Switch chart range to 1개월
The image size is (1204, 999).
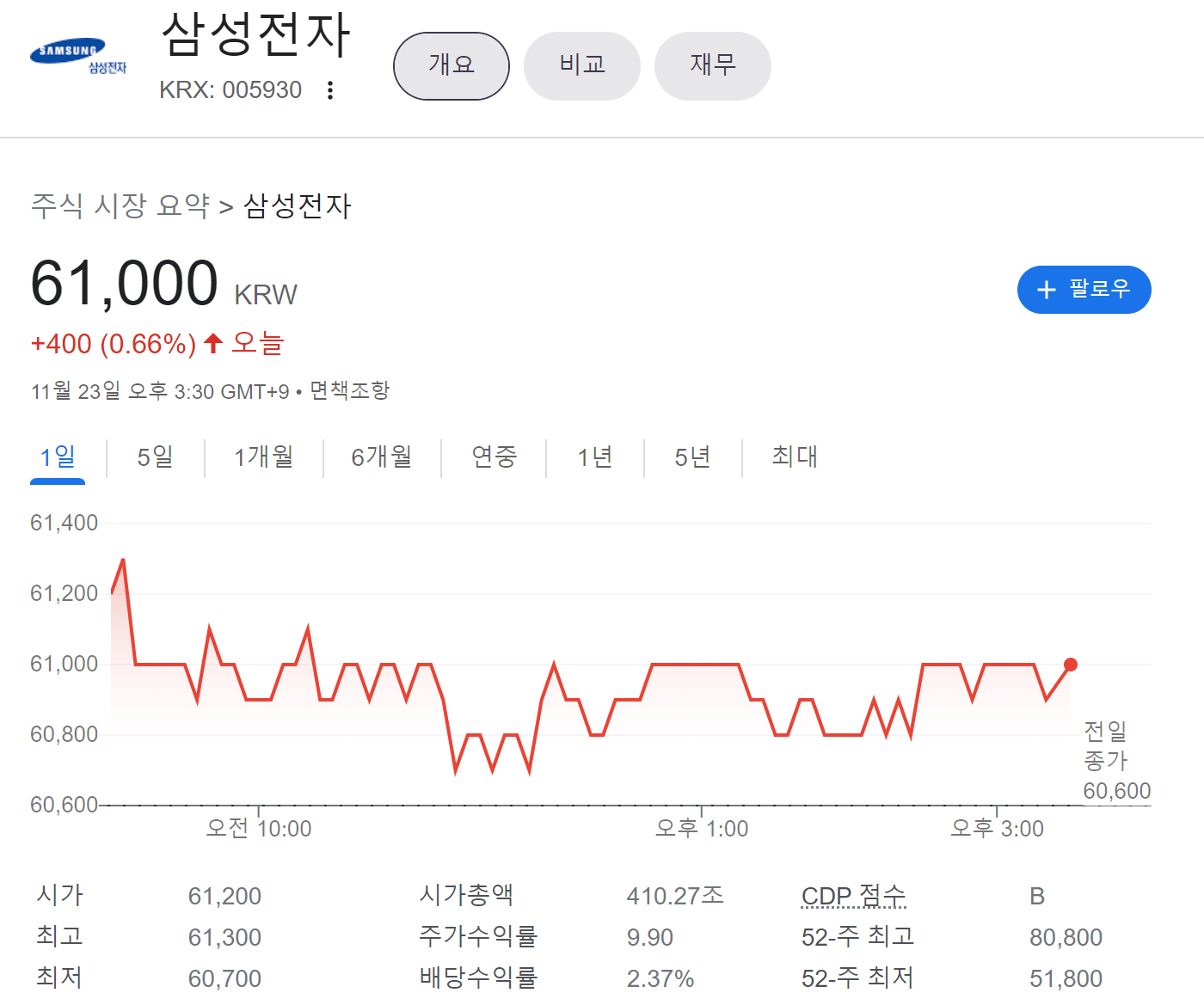pos(264,457)
